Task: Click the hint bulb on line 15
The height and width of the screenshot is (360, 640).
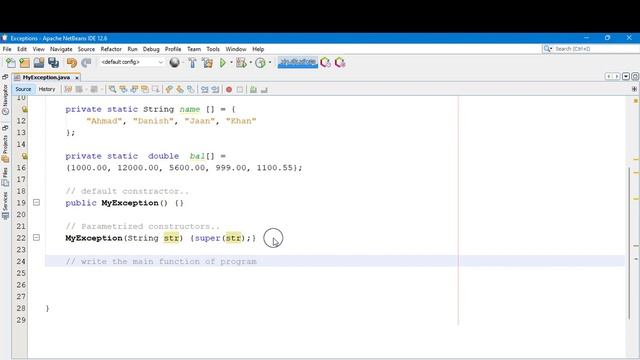Action: (x=24, y=156)
